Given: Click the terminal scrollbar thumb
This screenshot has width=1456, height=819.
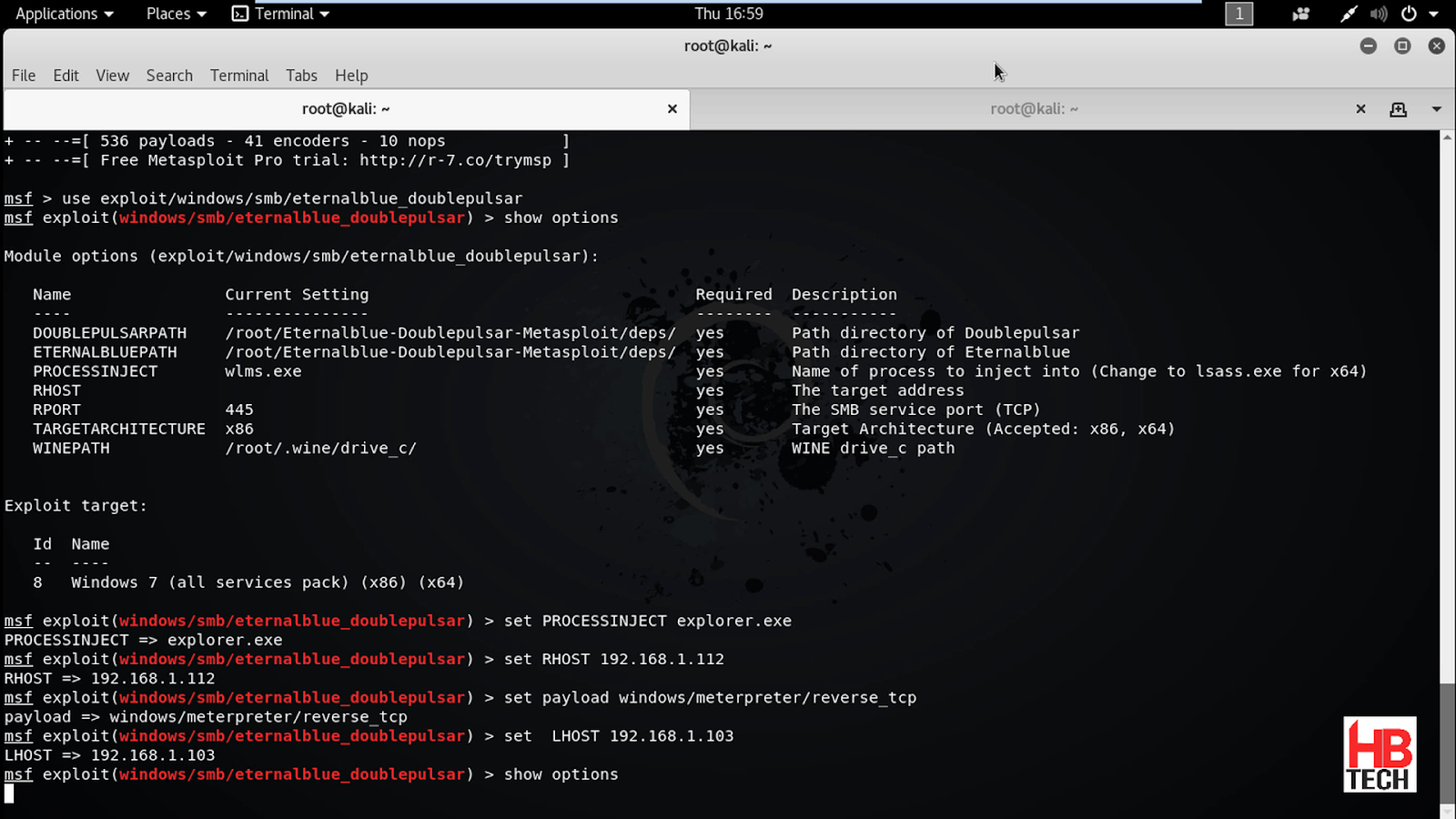Looking at the screenshot, I should (1448, 742).
